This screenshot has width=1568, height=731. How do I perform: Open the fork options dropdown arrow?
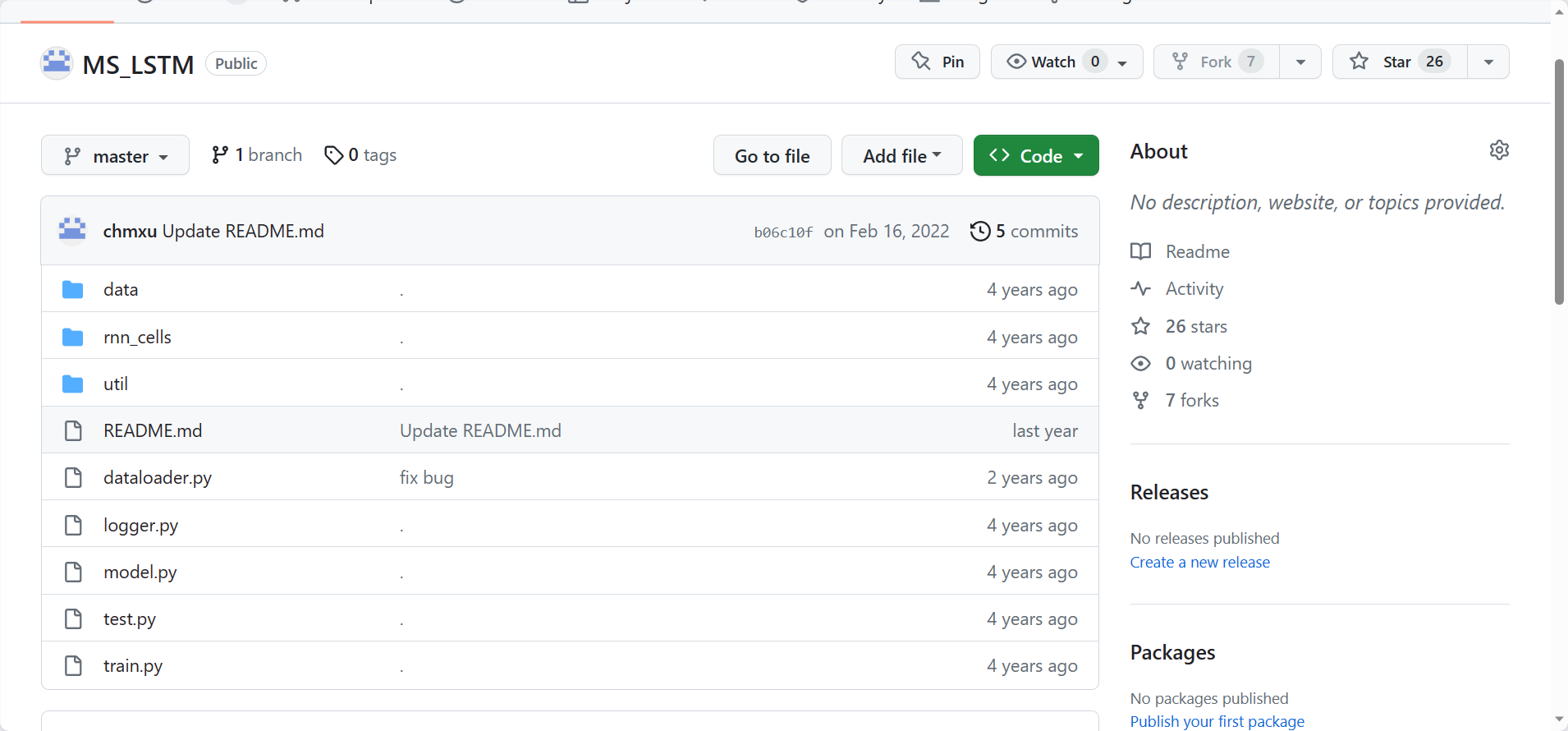click(x=1300, y=62)
